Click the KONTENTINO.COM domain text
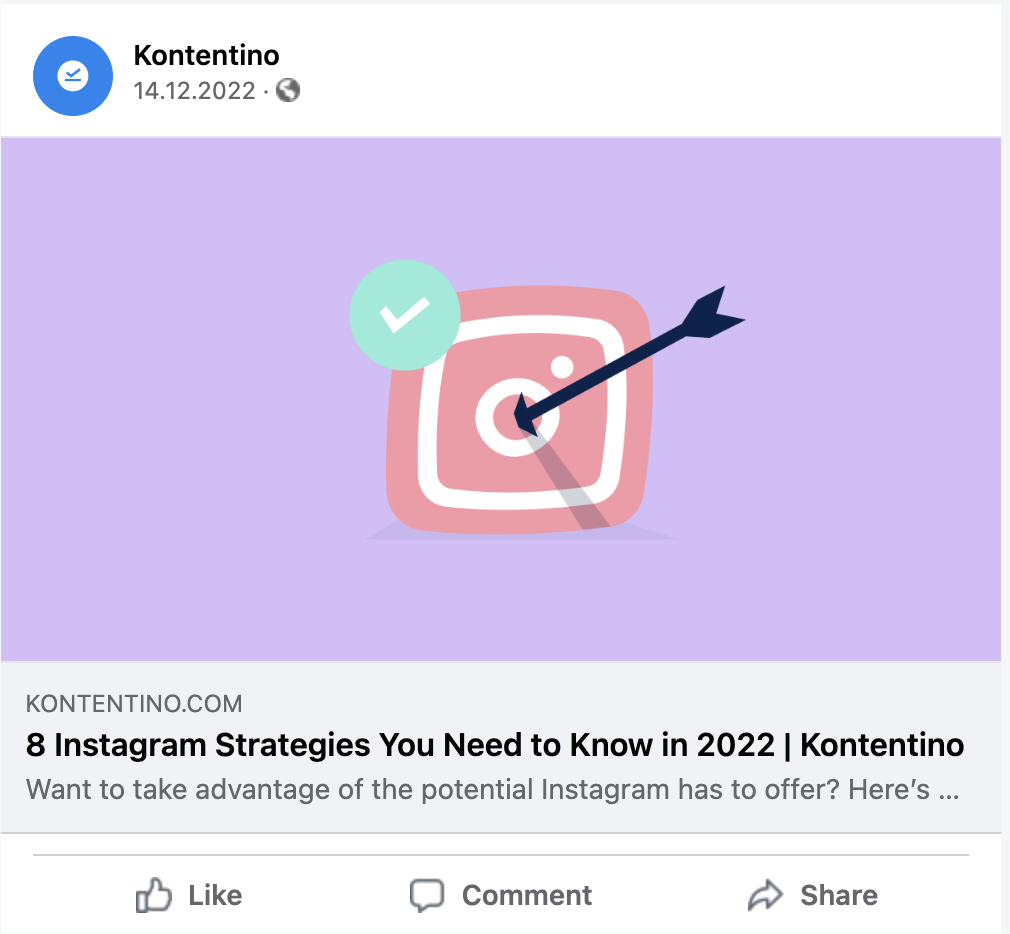The image size is (1010, 934). 134,704
